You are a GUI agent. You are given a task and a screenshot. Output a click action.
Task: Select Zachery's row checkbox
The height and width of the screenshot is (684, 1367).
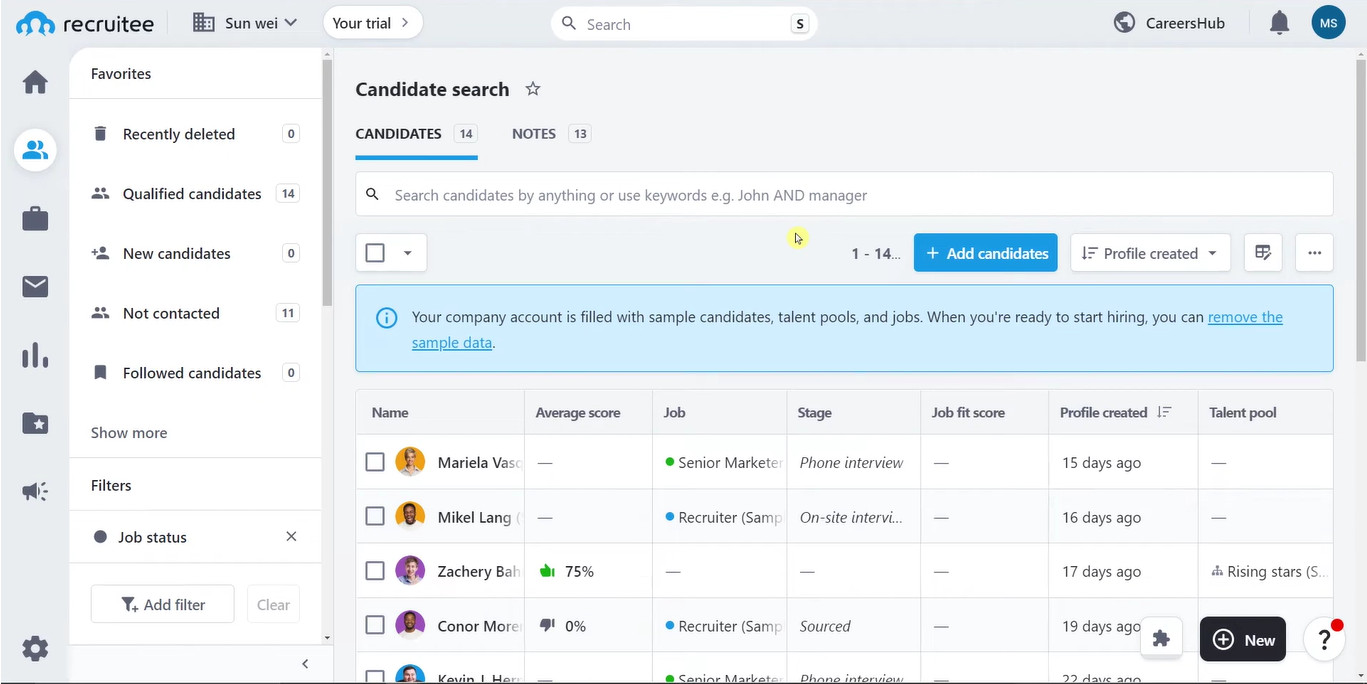[x=375, y=571]
